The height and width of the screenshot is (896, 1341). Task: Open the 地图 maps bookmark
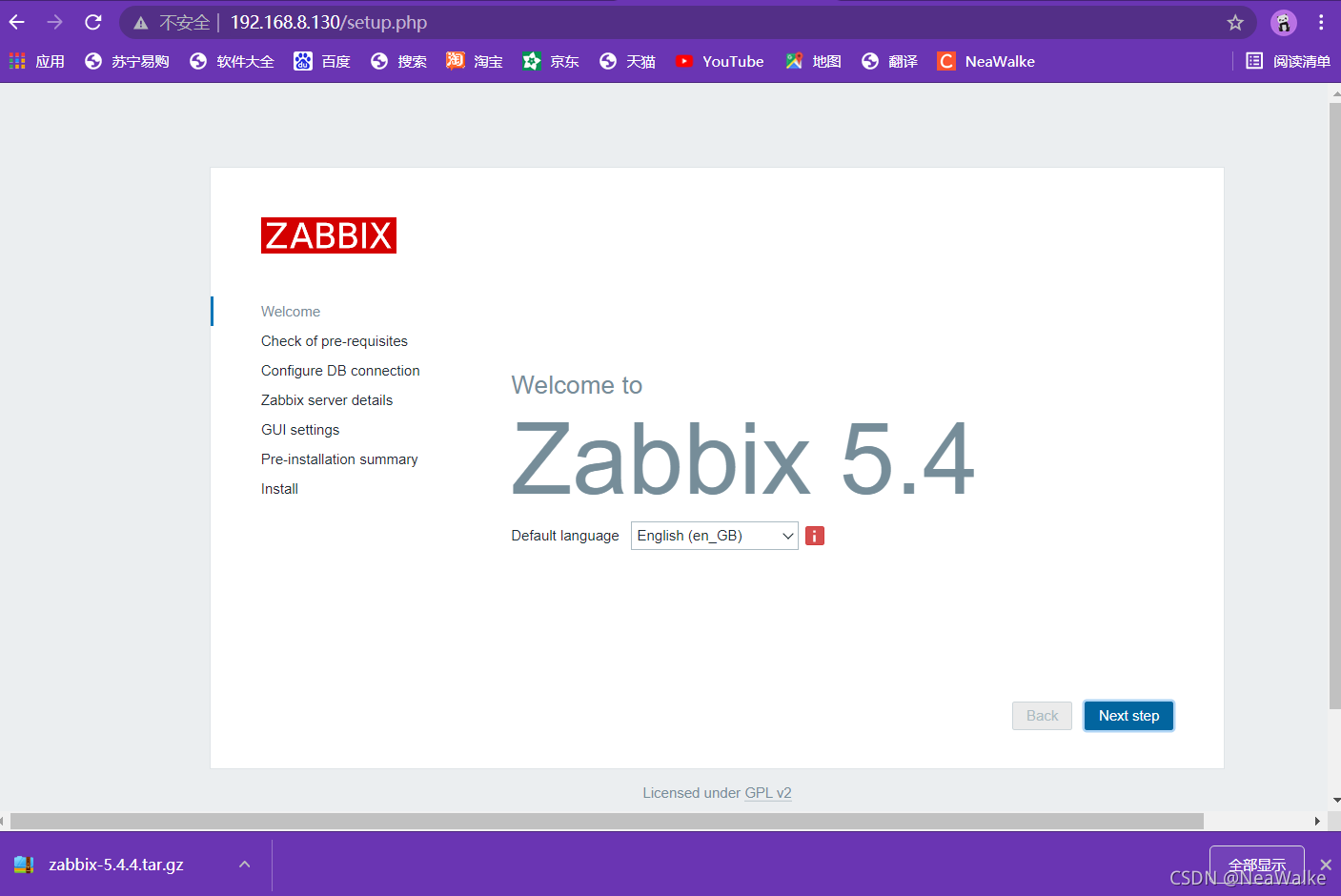pos(813,61)
